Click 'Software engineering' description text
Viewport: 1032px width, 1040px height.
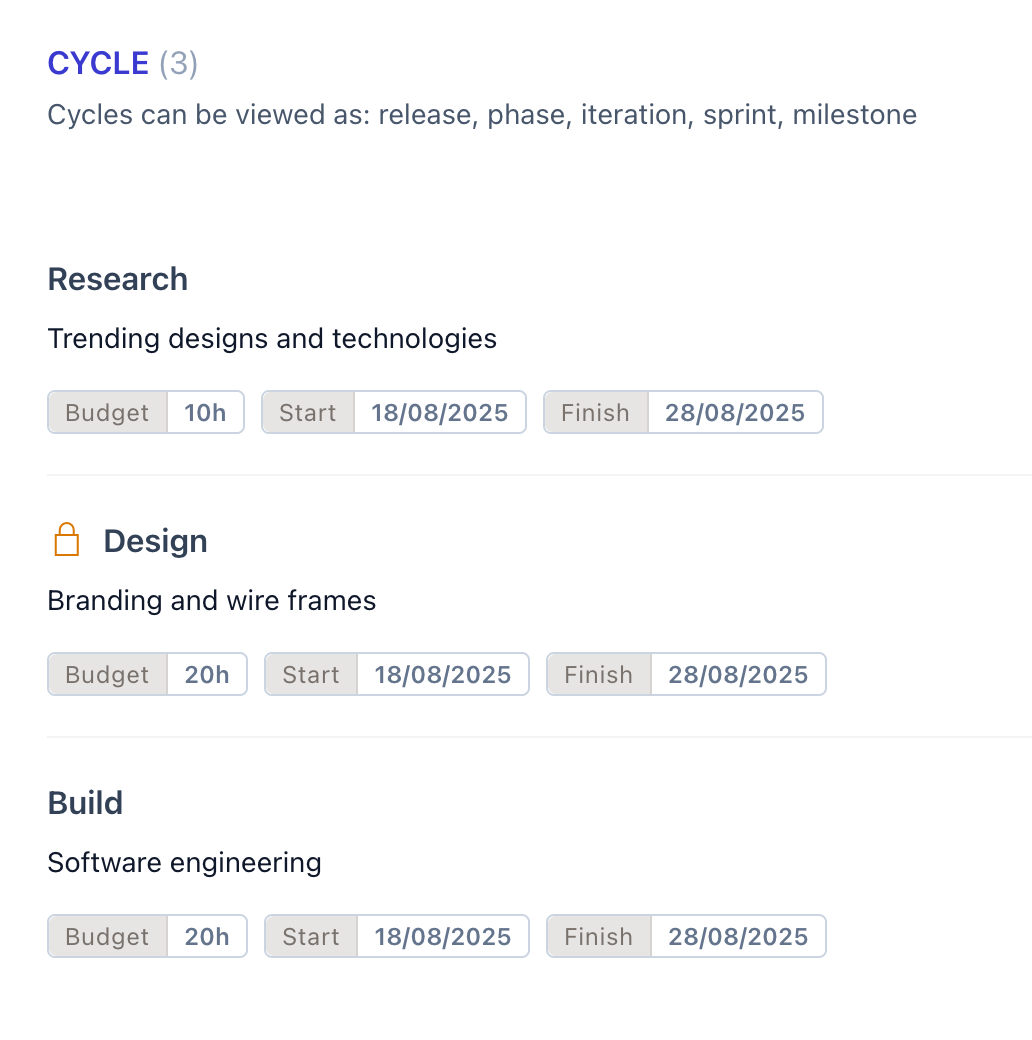[x=184, y=863]
